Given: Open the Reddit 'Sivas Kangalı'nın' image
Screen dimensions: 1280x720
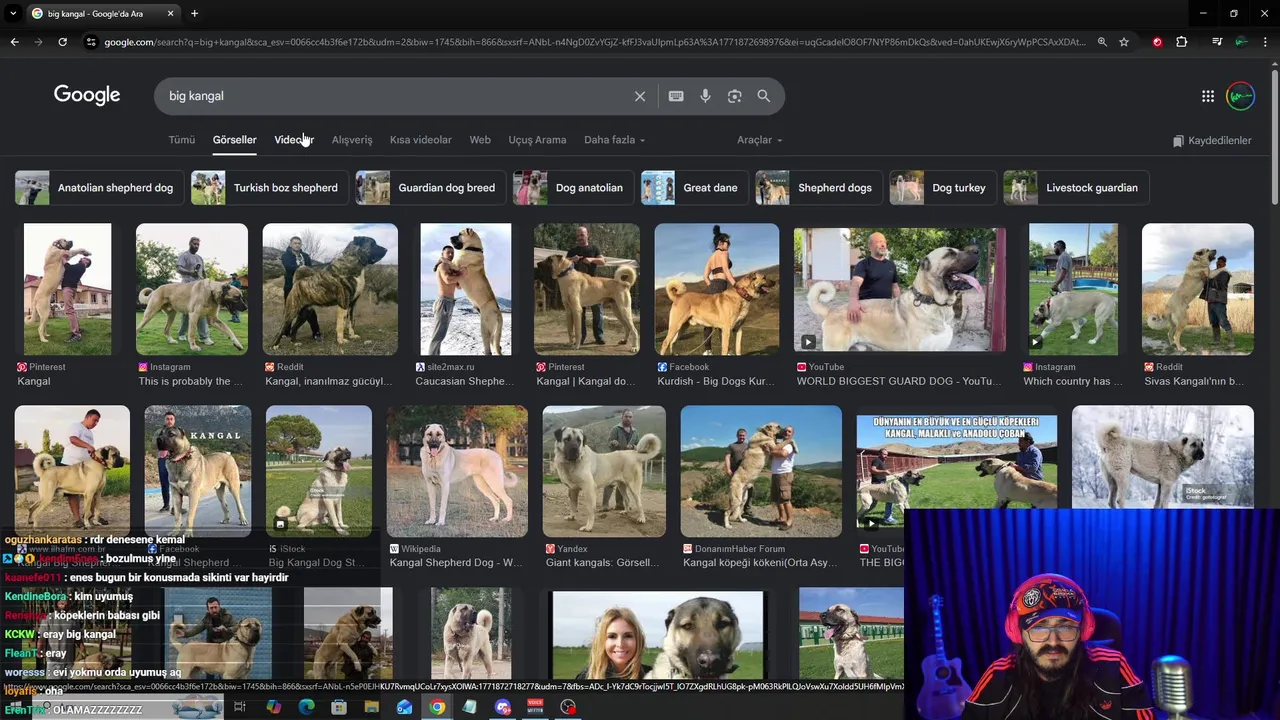Looking at the screenshot, I should coord(1198,289).
